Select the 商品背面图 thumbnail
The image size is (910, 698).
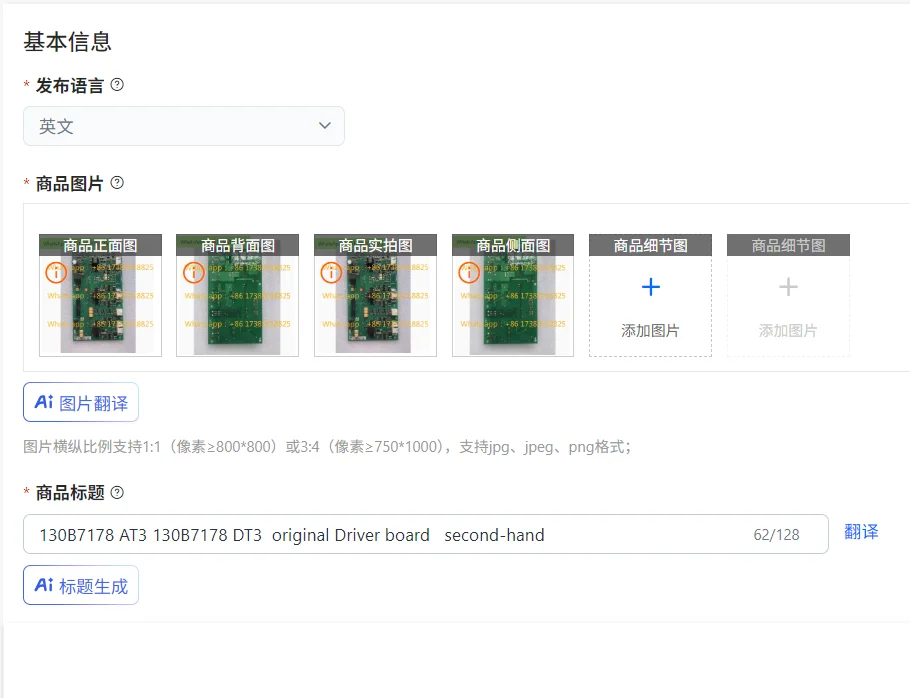[237, 295]
